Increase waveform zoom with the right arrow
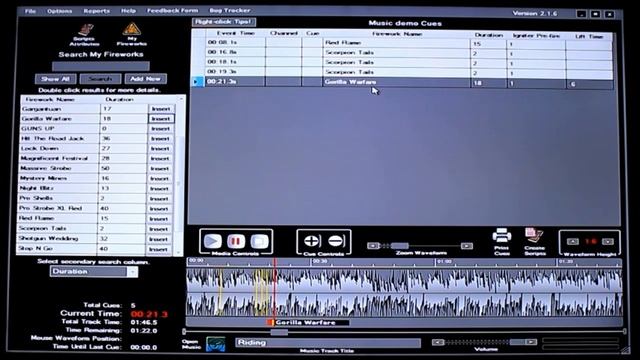This screenshot has width=640, height=360. tap(467, 246)
